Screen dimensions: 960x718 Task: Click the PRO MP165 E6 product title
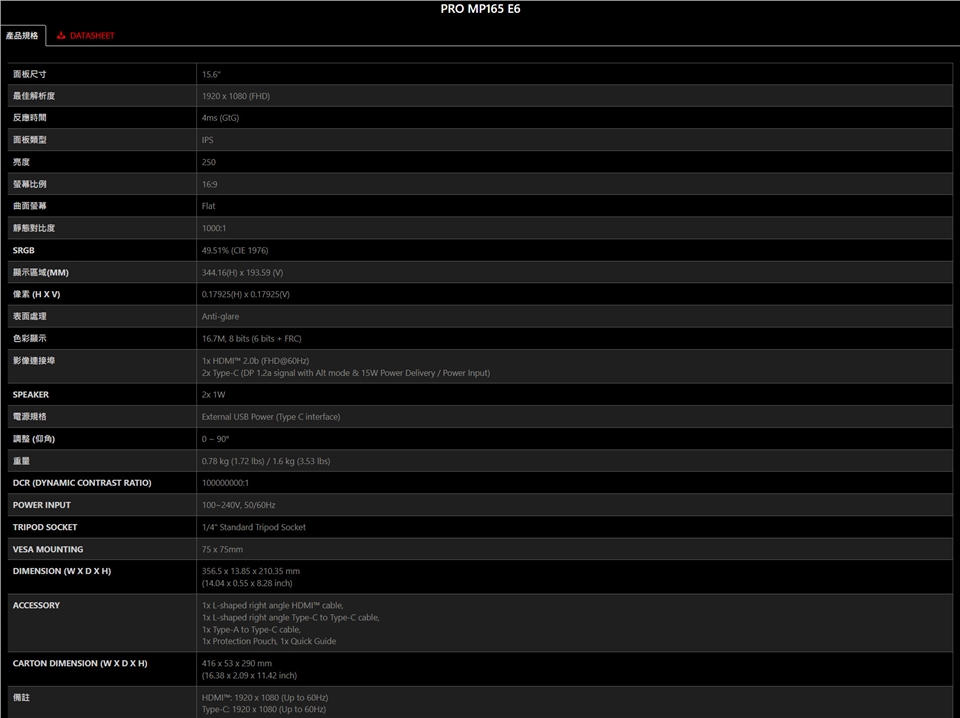(480, 9)
